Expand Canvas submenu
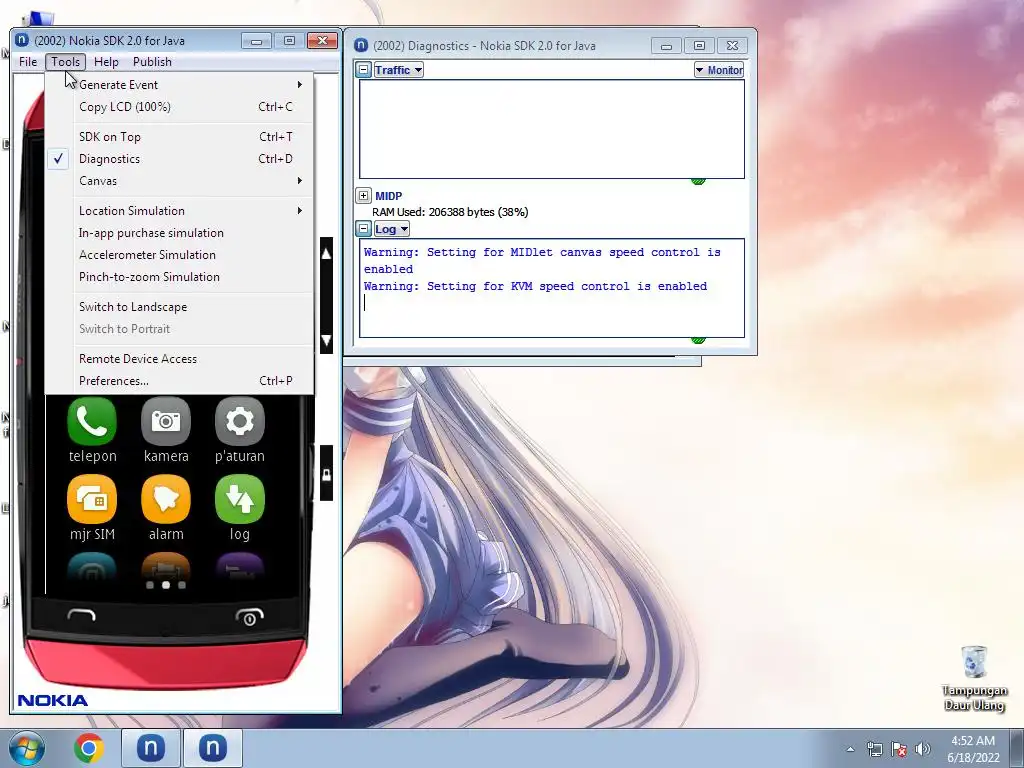 (x=180, y=181)
